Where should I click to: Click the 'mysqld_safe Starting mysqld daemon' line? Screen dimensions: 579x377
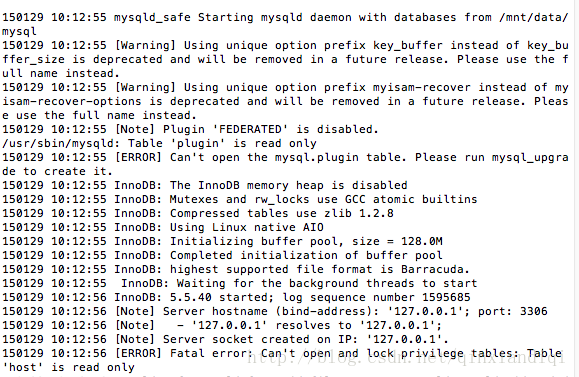(285, 24)
